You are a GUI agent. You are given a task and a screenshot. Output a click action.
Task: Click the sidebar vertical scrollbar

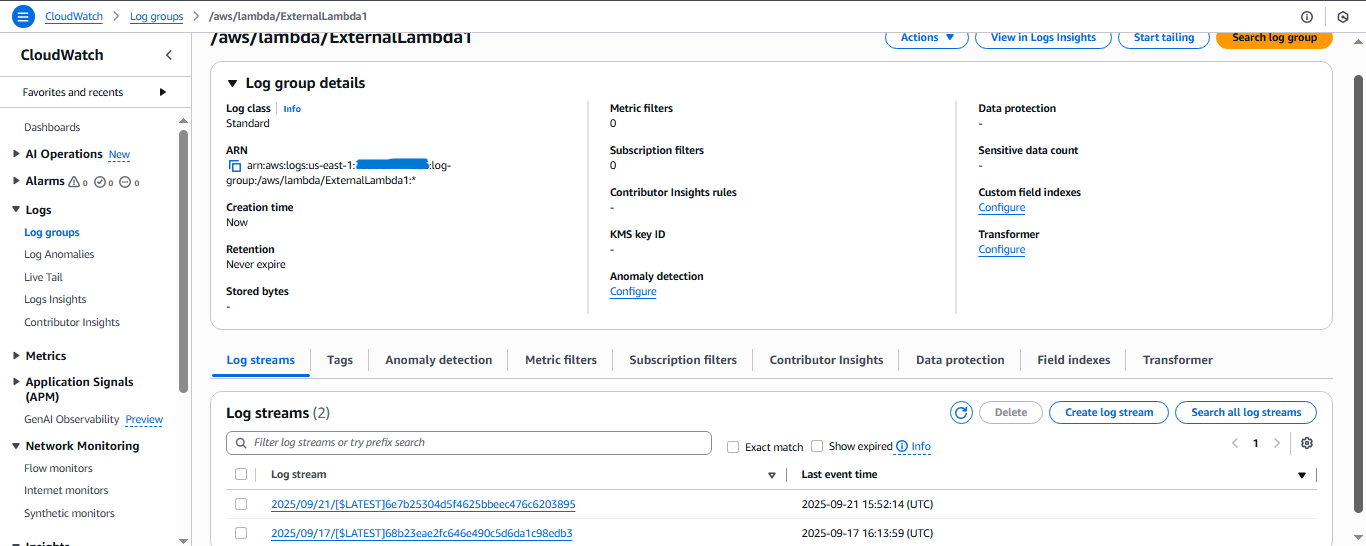click(x=183, y=260)
